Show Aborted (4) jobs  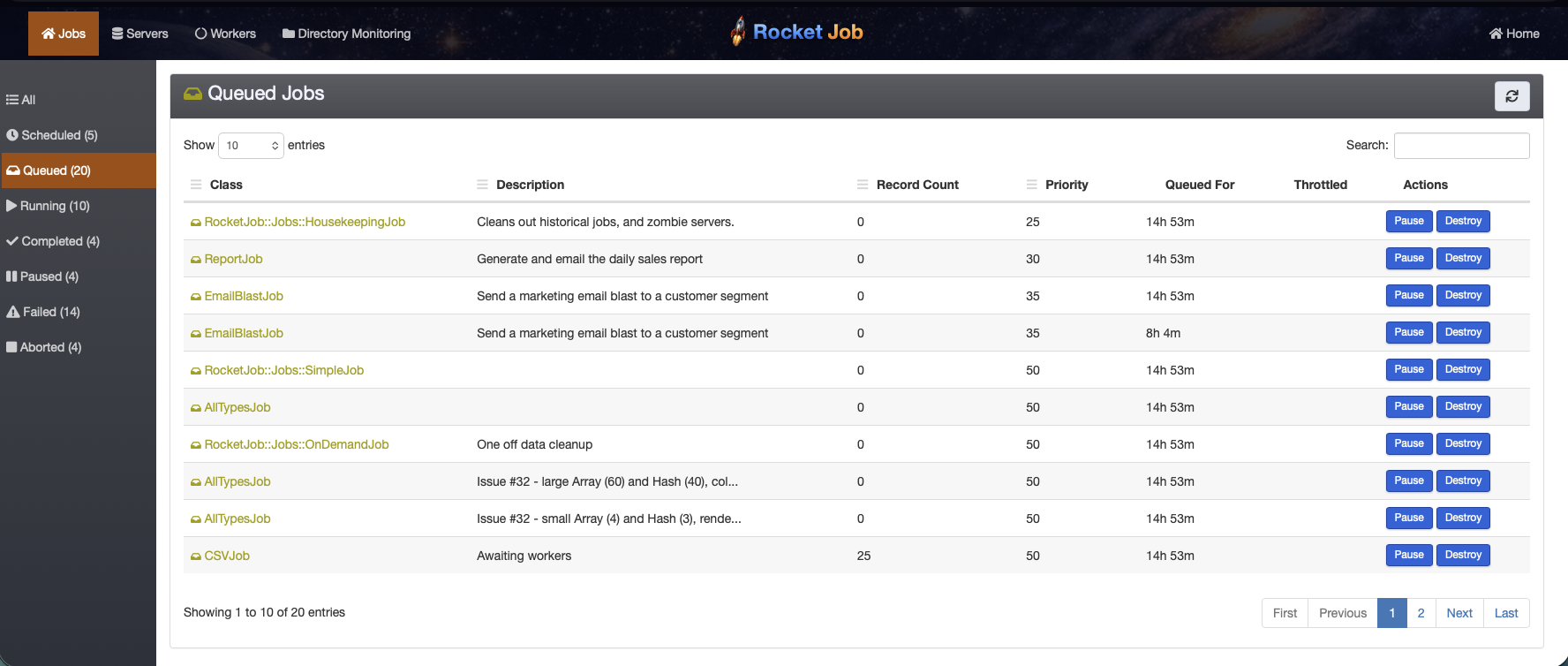click(x=78, y=347)
